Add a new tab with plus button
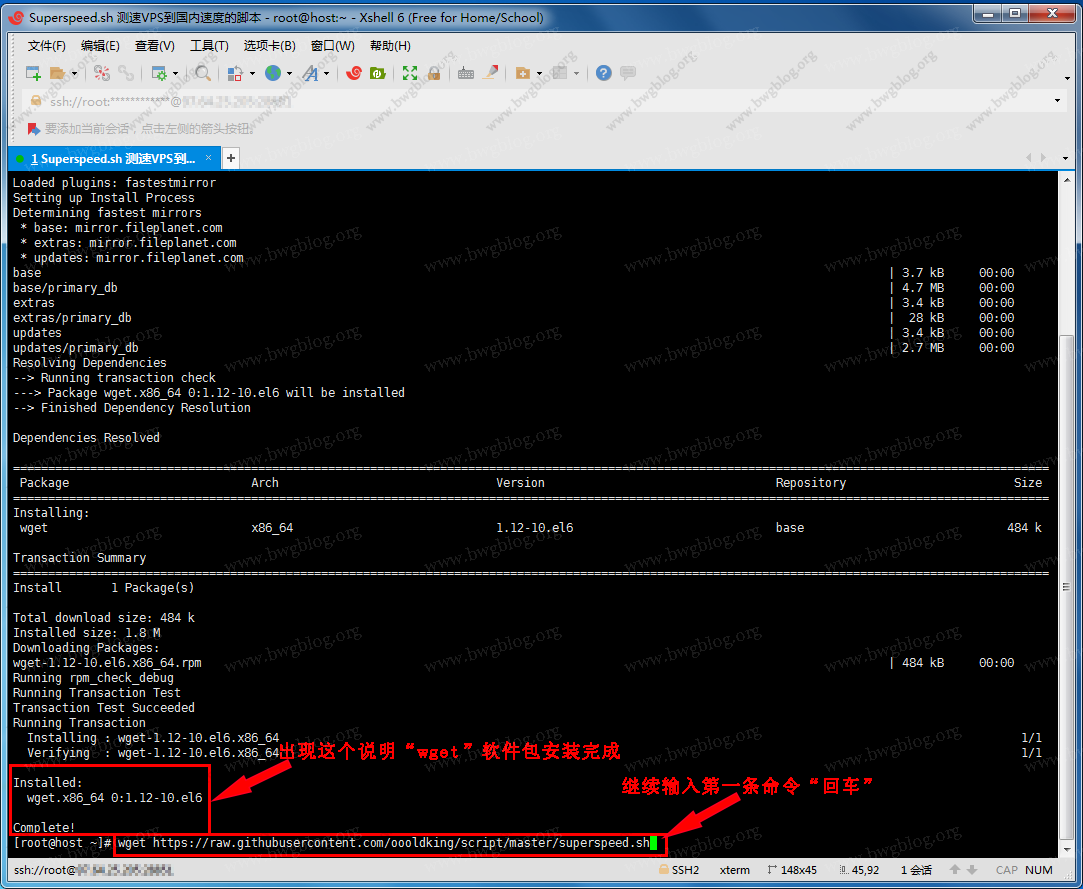 231,158
